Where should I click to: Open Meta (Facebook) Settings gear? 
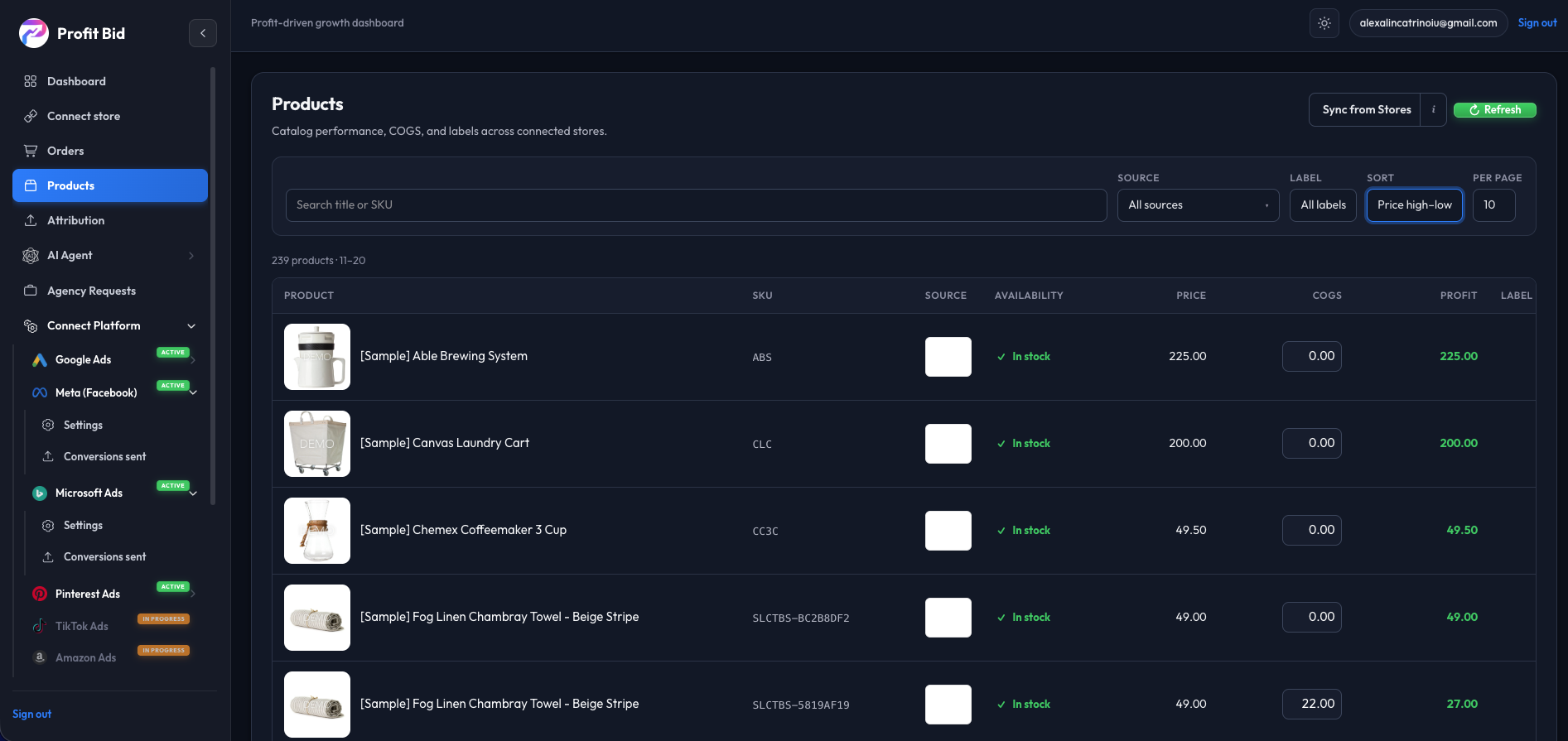pyautogui.click(x=48, y=425)
